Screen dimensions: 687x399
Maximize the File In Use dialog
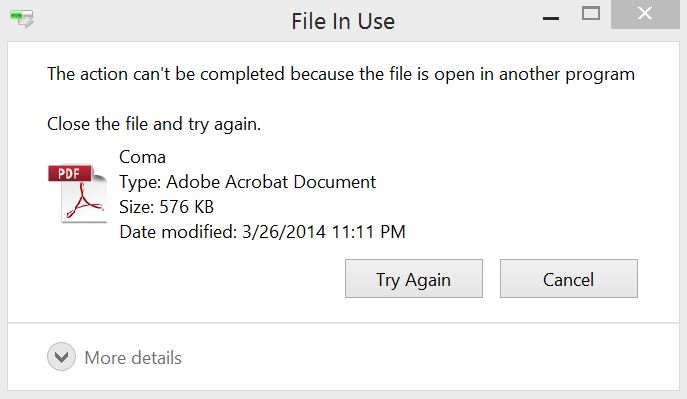[591, 14]
